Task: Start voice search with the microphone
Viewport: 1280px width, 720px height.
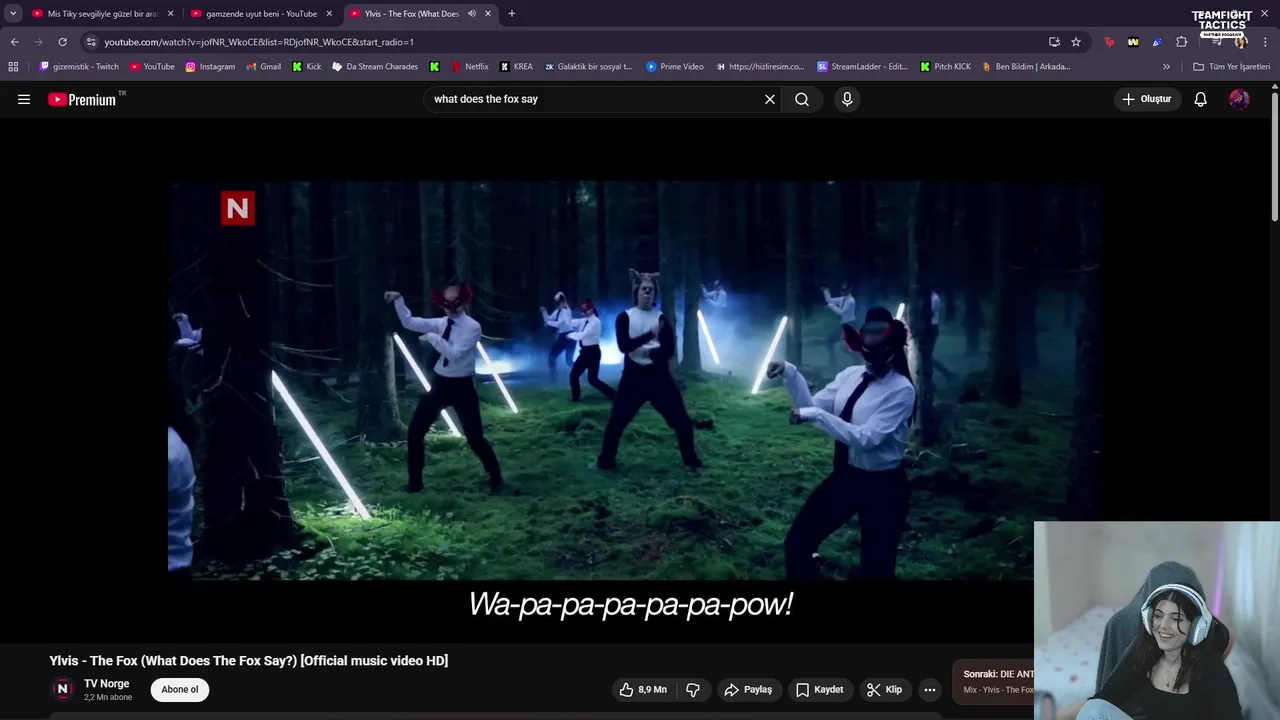Action: coord(847,99)
